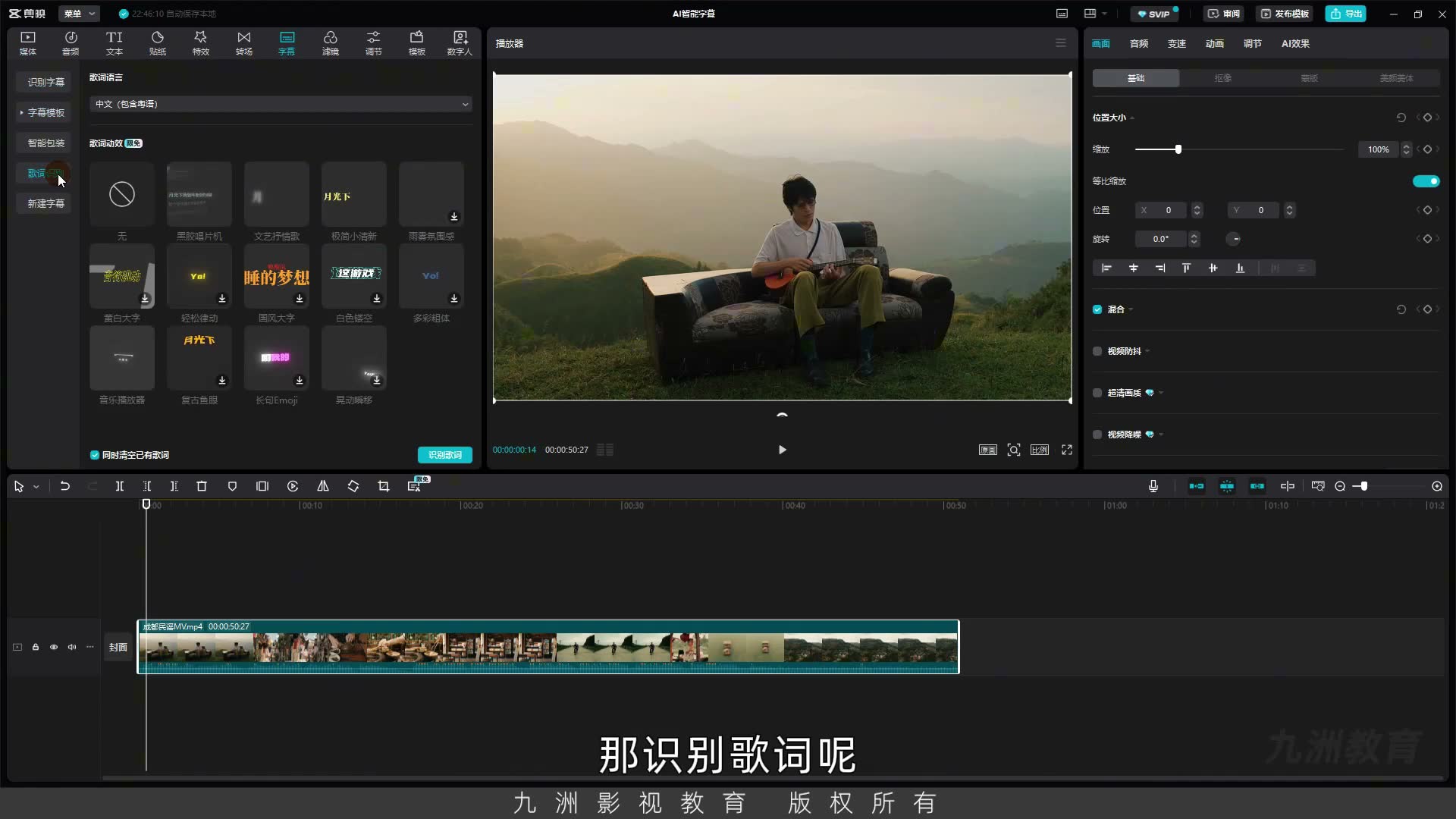
Task: Click the undo arrow in timeline toolbar
Action: [x=65, y=486]
